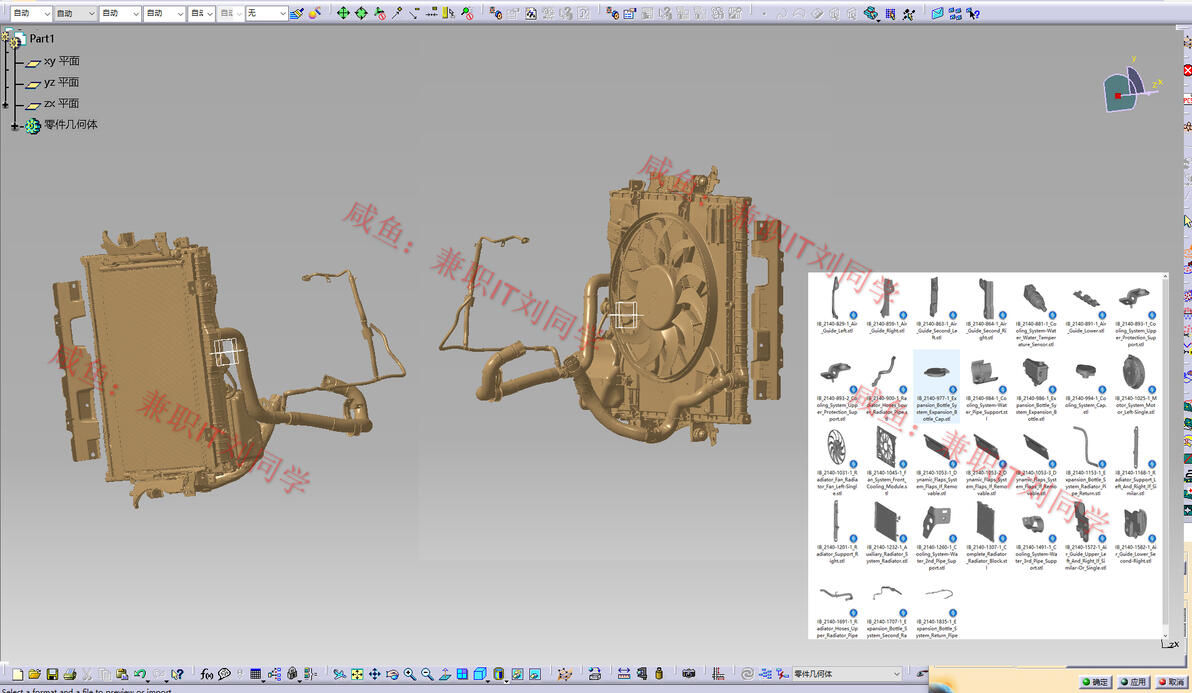Click the Save icon in bottom toolbar
The image size is (1192, 693).
pos(52,675)
